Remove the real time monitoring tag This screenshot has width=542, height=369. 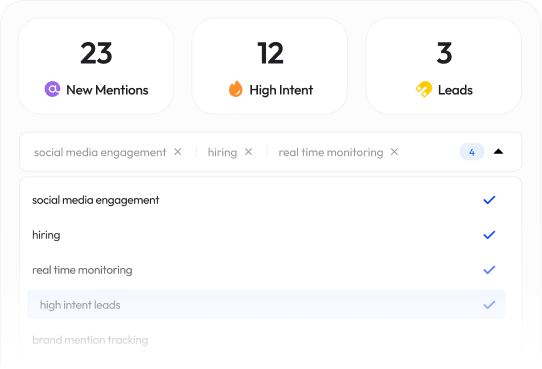[394, 152]
